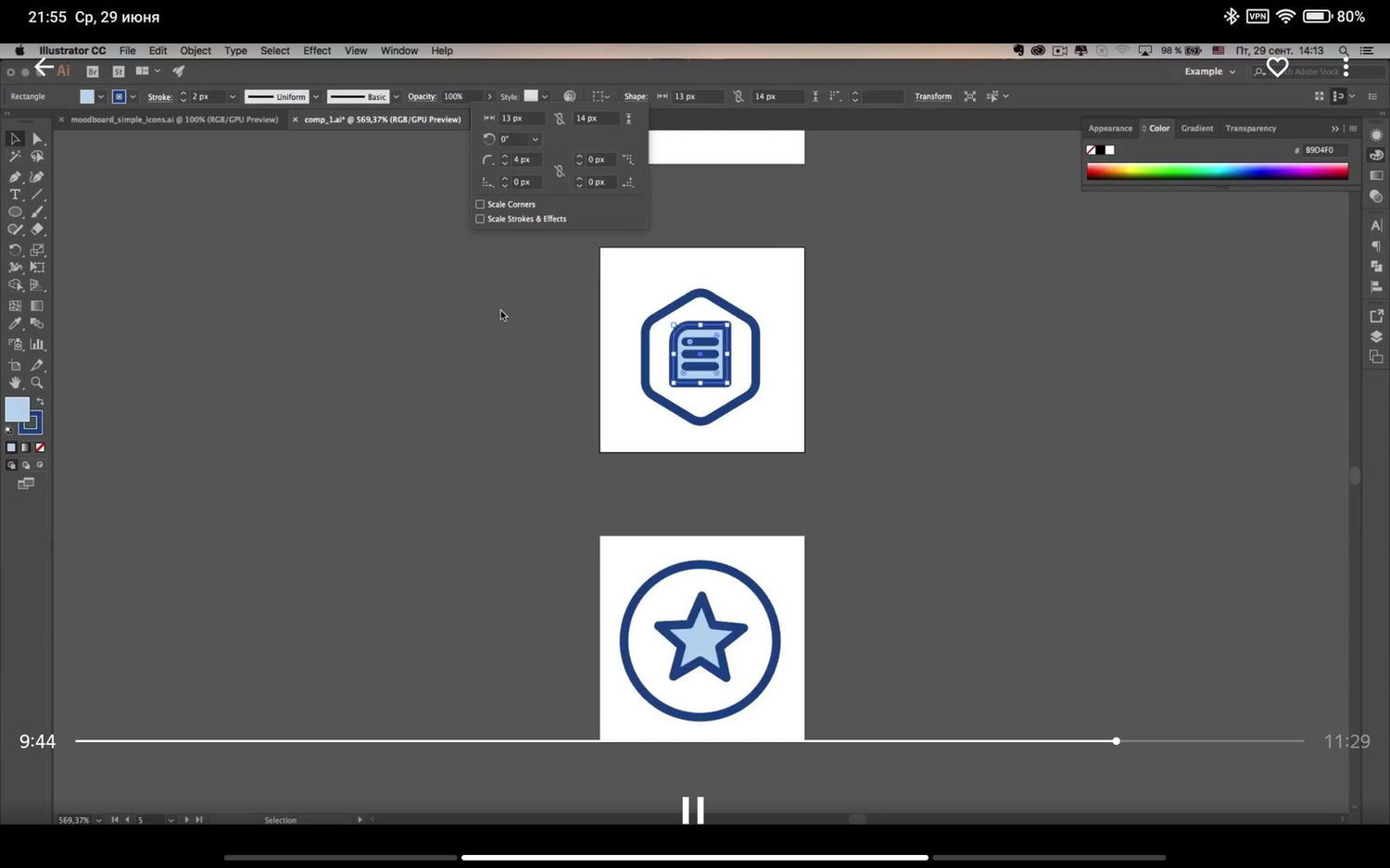Open the Window menu
1390x868 pixels.
(x=399, y=51)
